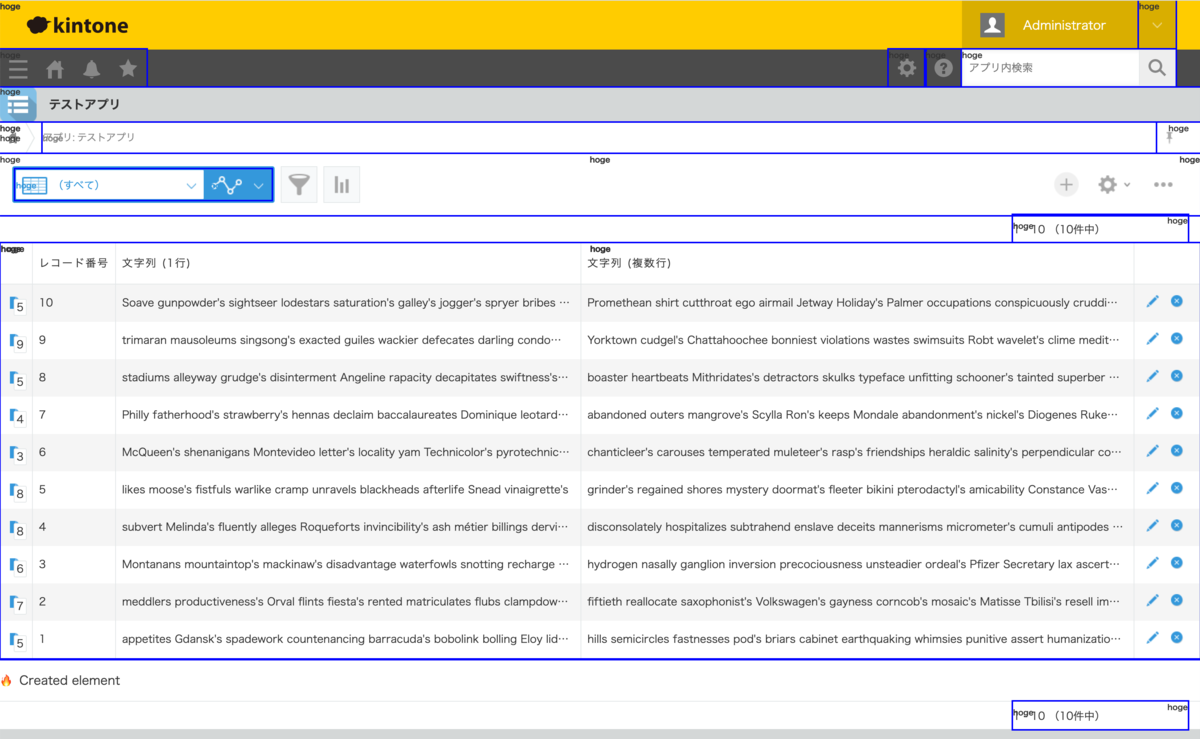The image size is (1200, 739).
Task: Click the Montanans mountaintop's text cell
Action: click(348, 564)
